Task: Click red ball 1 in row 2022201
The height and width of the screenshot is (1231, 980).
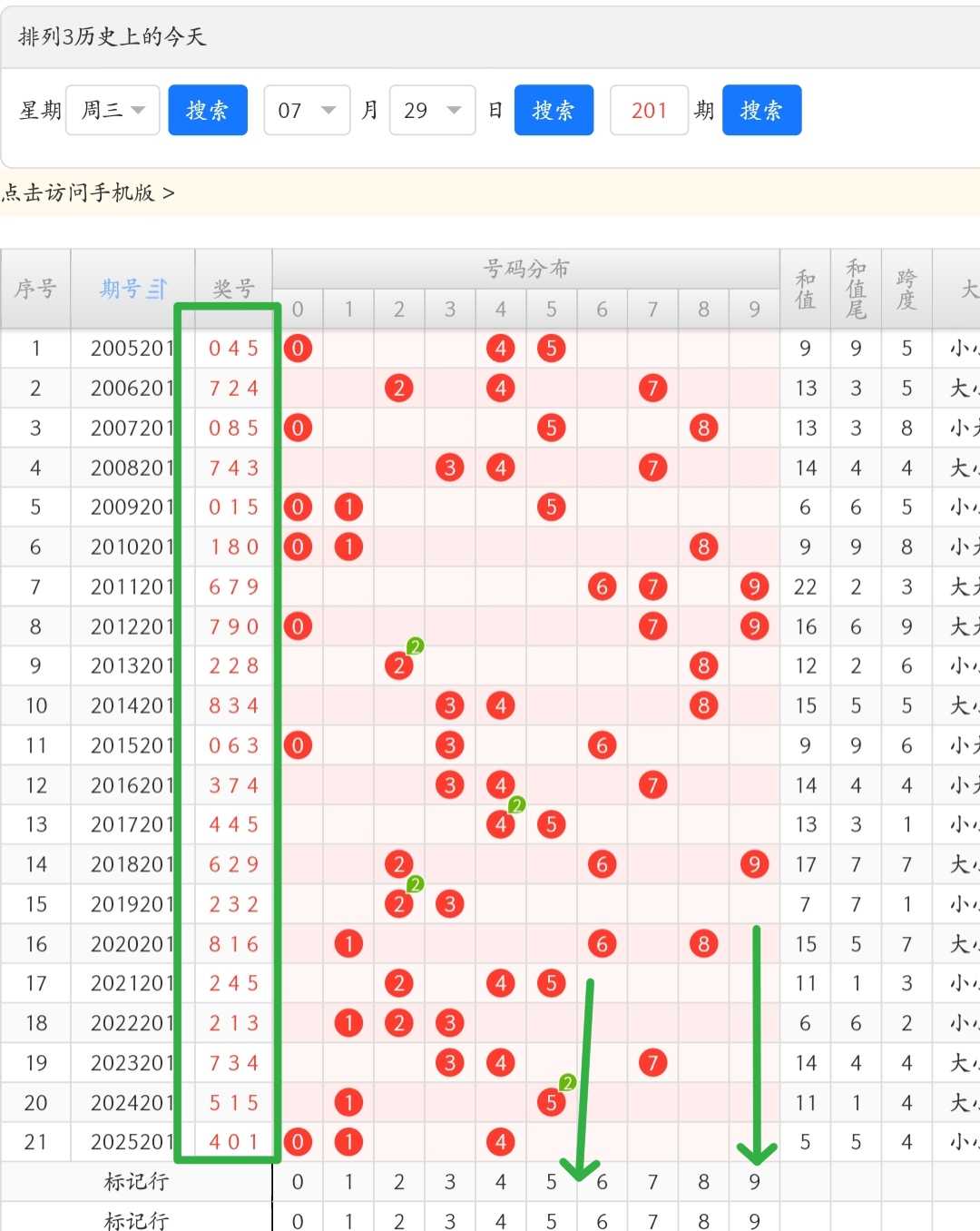Action: 348,1023
